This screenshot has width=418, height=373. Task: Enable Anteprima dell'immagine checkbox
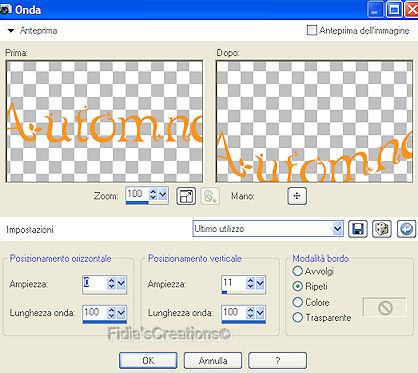(311, 30)
